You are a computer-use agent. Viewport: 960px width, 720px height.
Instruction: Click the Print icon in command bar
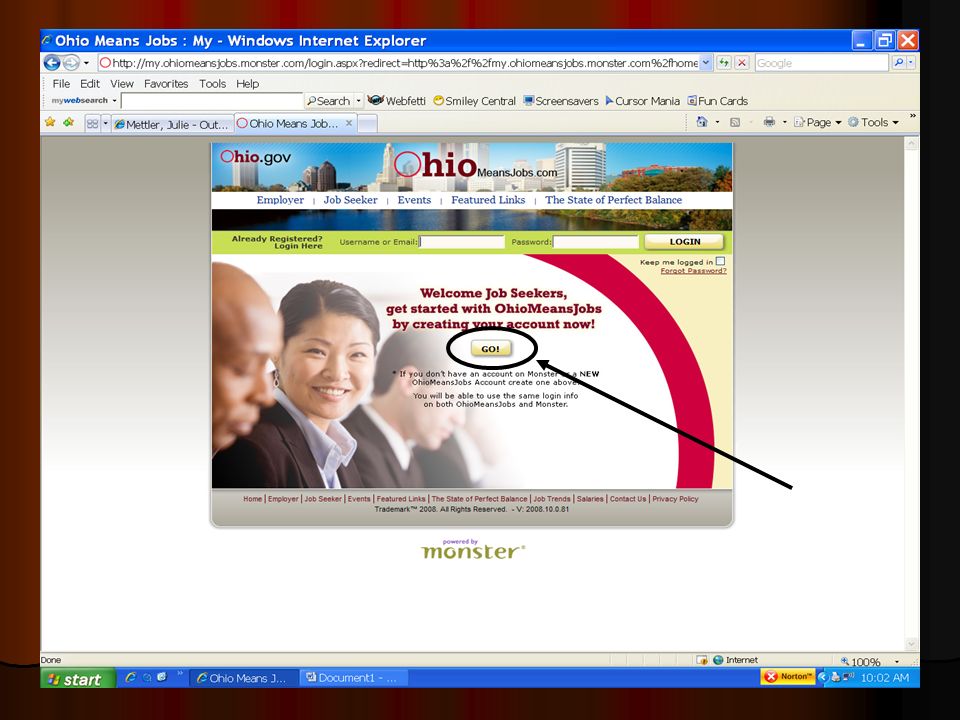point(769,122)
